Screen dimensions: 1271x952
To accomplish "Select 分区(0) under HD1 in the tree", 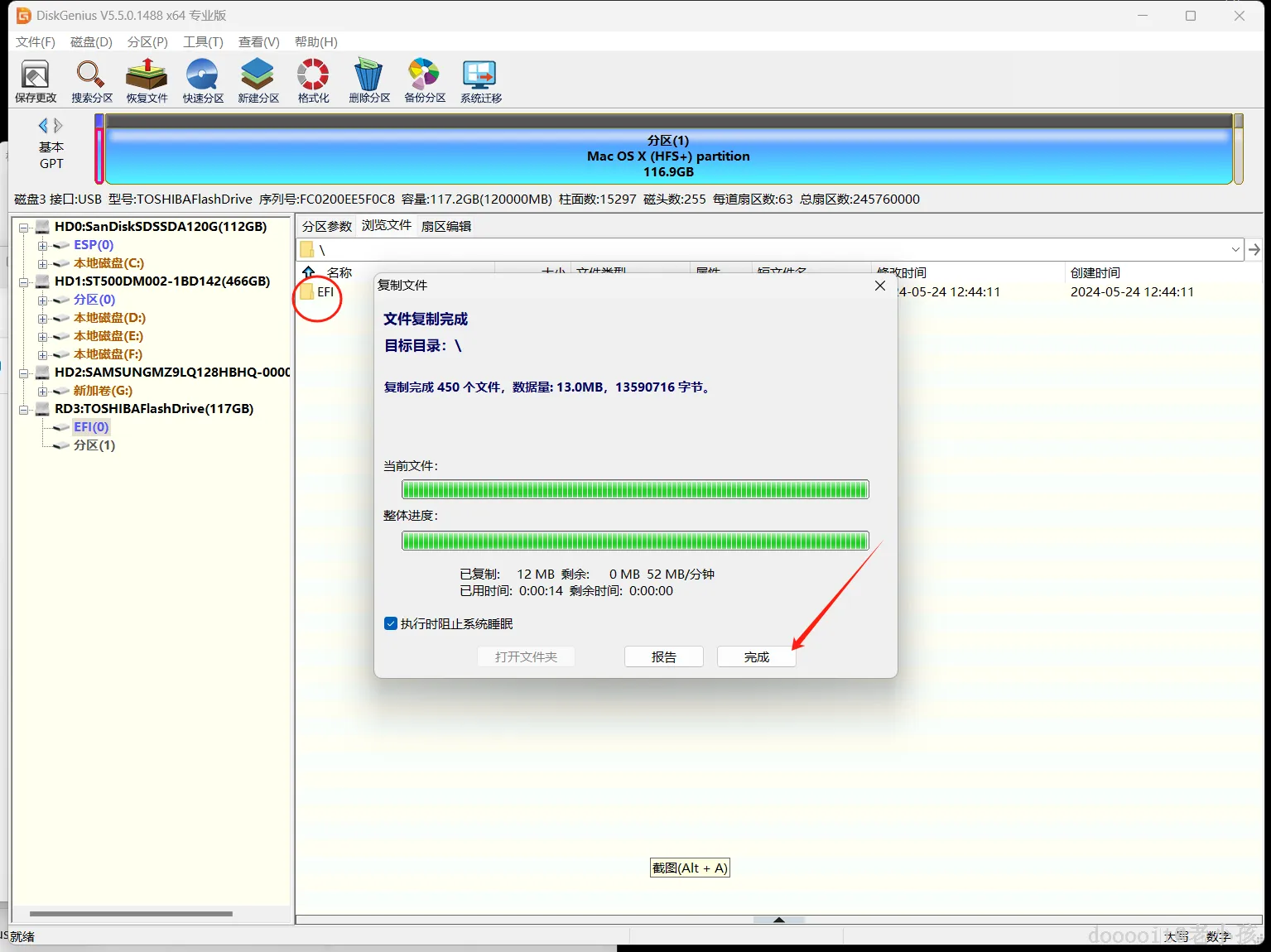I will [x=94, y=300].
